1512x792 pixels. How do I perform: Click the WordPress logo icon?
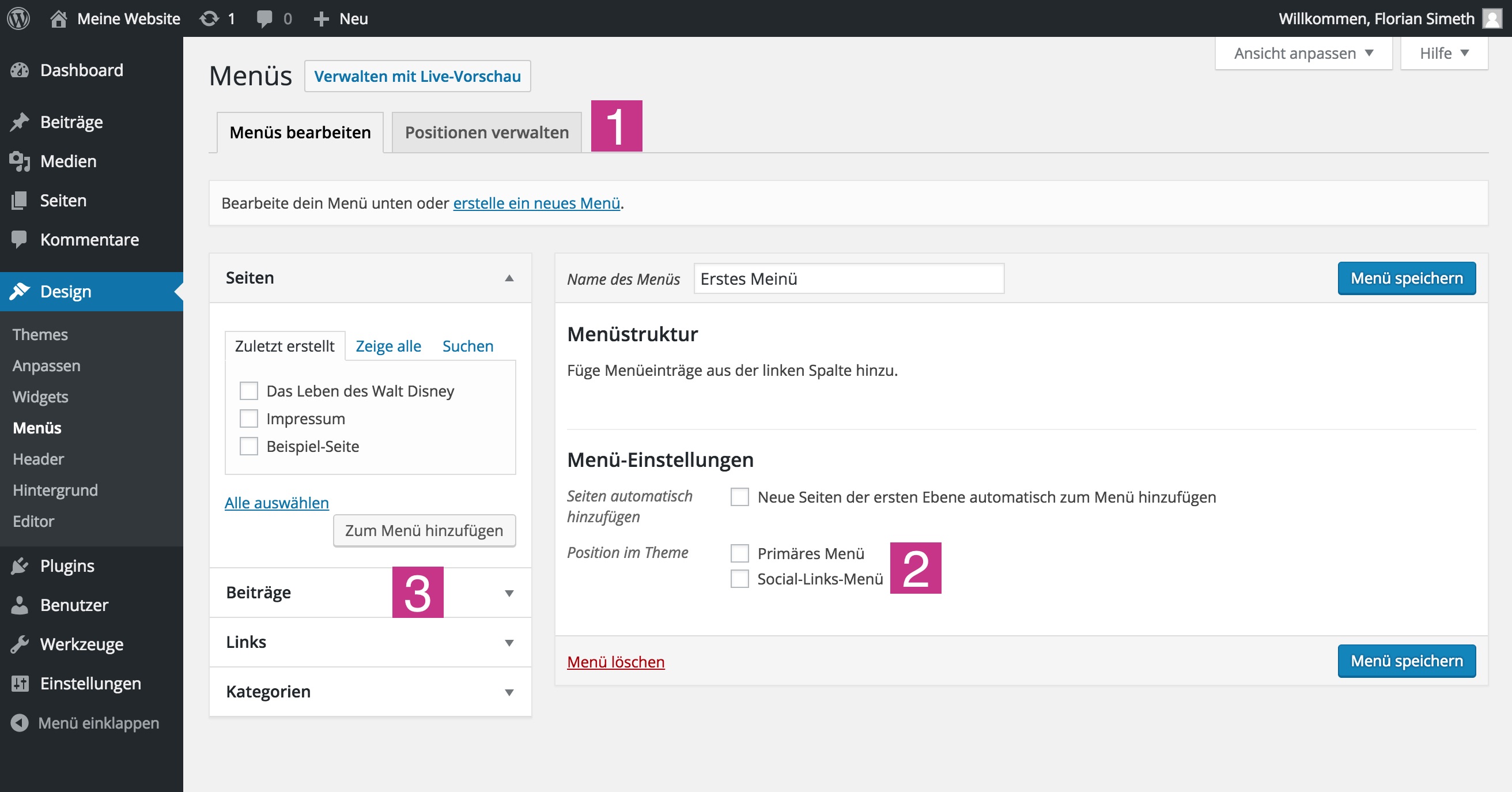click(x=19, y=18)
